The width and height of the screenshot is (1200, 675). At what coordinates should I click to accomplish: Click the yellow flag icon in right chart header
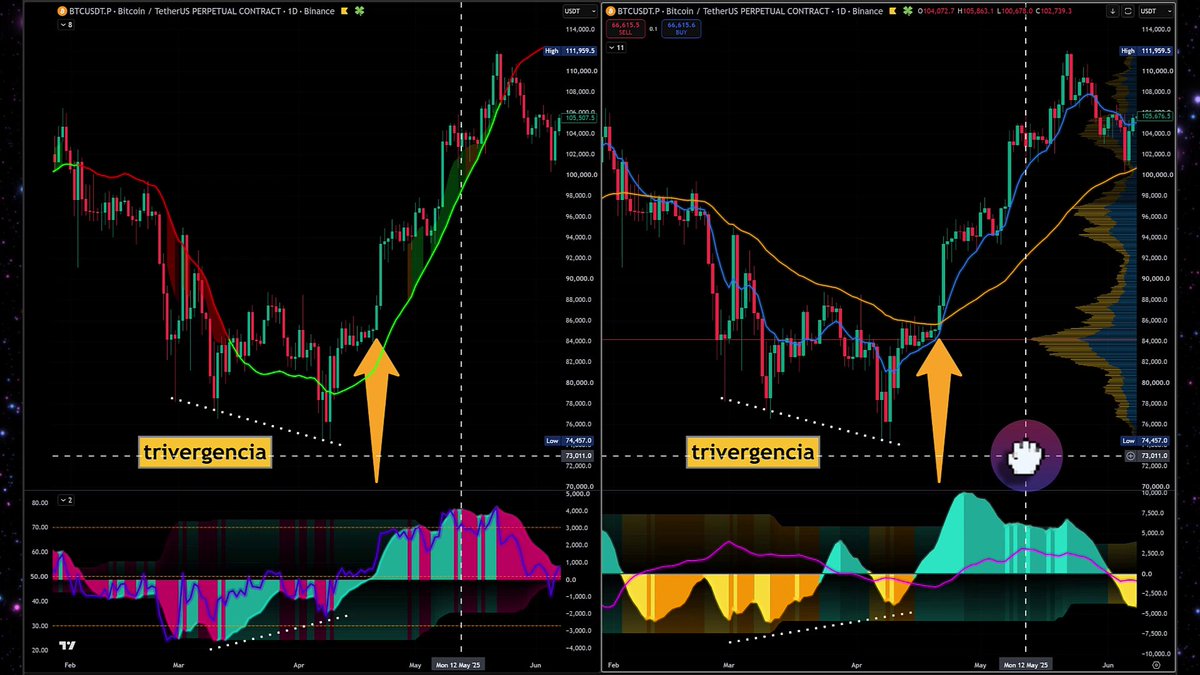(x=895, y=11)
